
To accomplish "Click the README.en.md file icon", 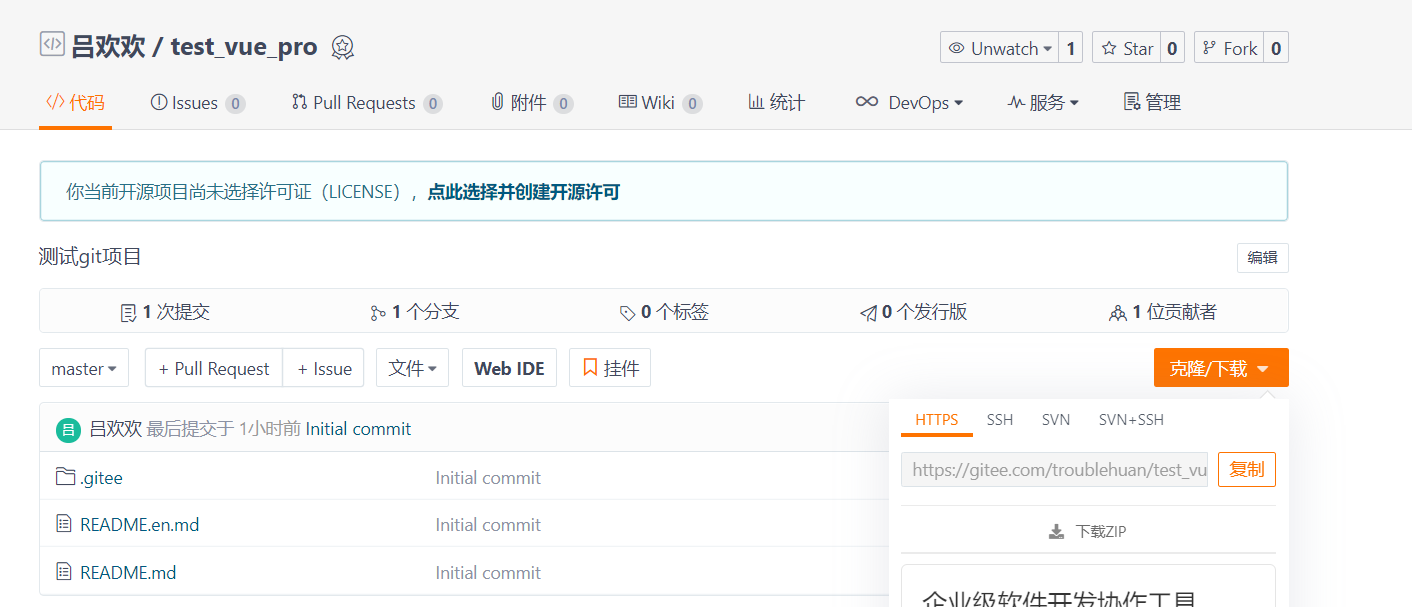I will (64, 524).
